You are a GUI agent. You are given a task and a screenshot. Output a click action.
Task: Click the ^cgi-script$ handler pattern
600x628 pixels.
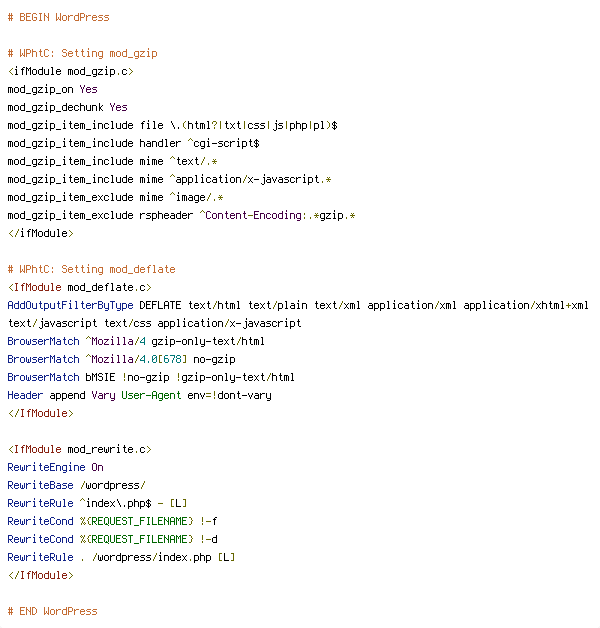tap(223, 143)
